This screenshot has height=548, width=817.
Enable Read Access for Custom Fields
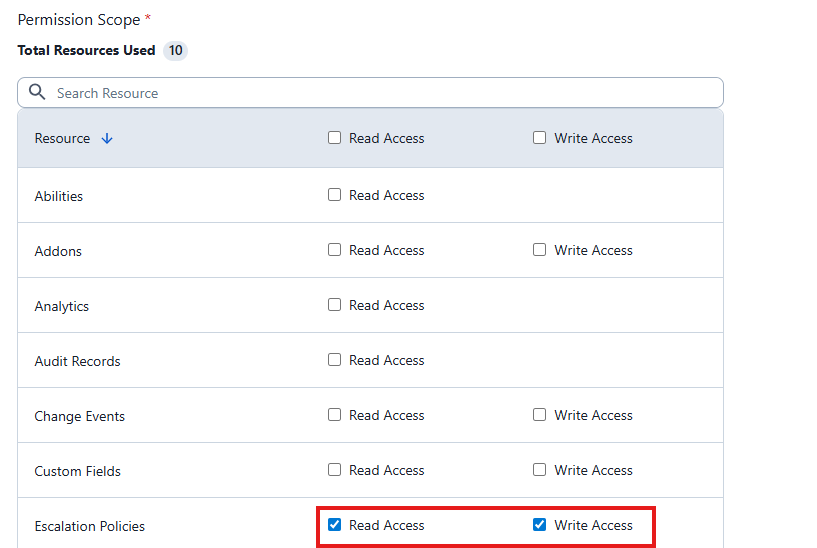pyautogui.click(x=335, y=470)
